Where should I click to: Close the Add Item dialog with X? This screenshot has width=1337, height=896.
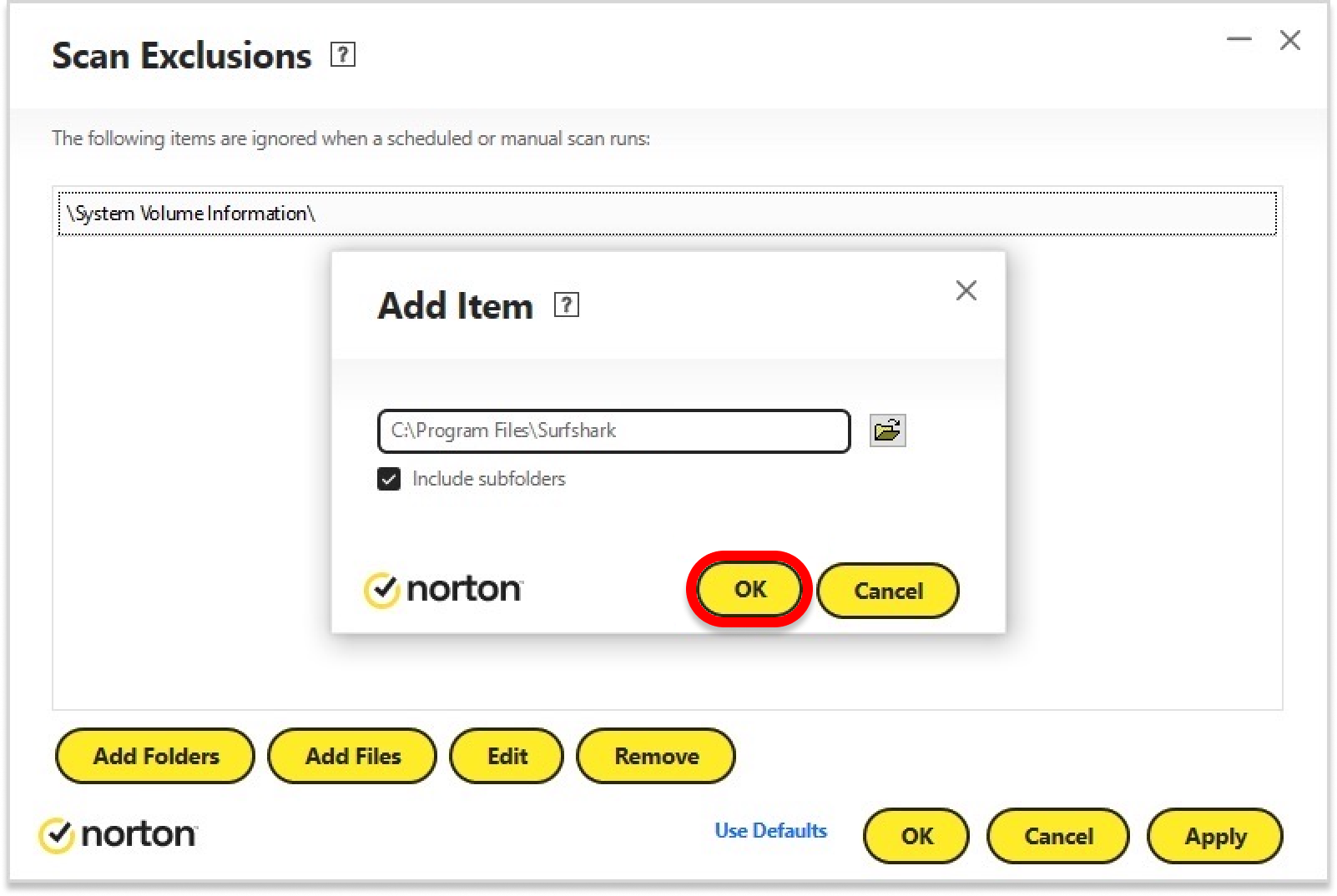click(966, 290)
